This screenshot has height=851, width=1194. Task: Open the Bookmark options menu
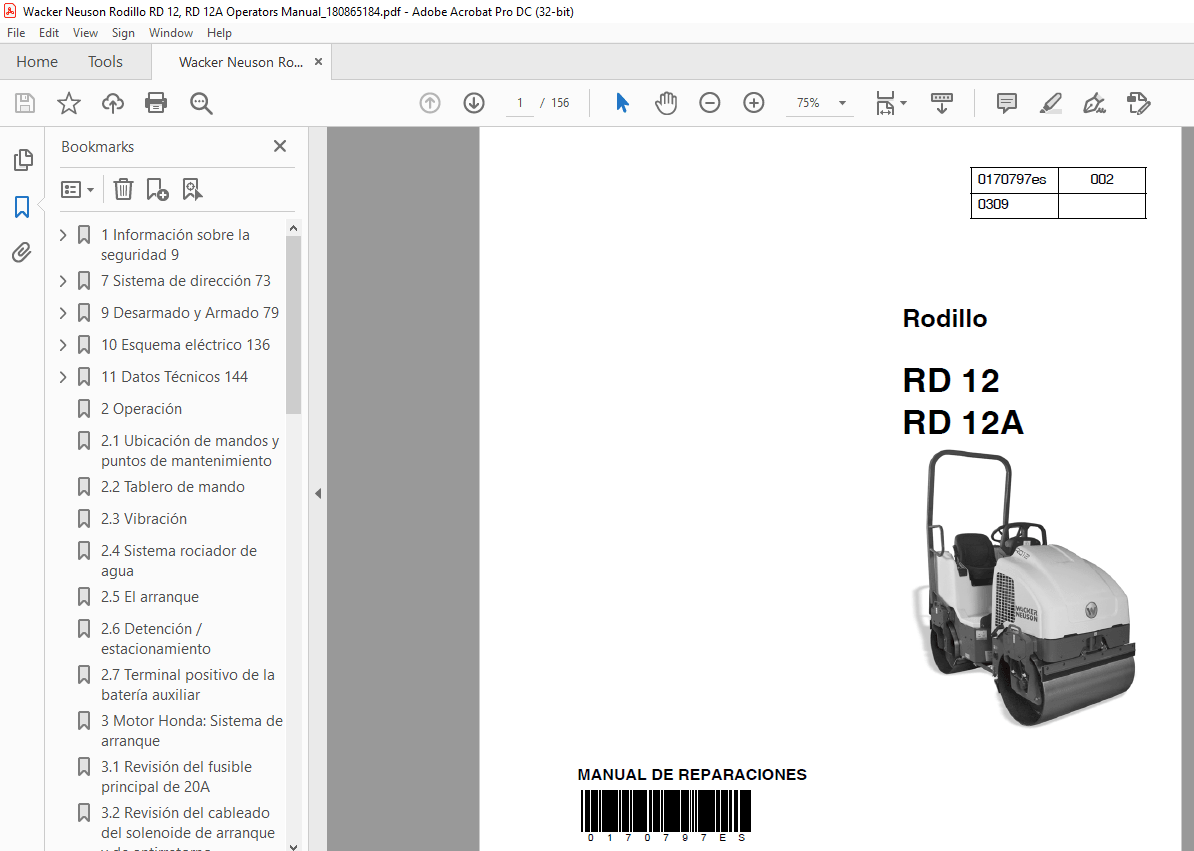click(77, 189)
